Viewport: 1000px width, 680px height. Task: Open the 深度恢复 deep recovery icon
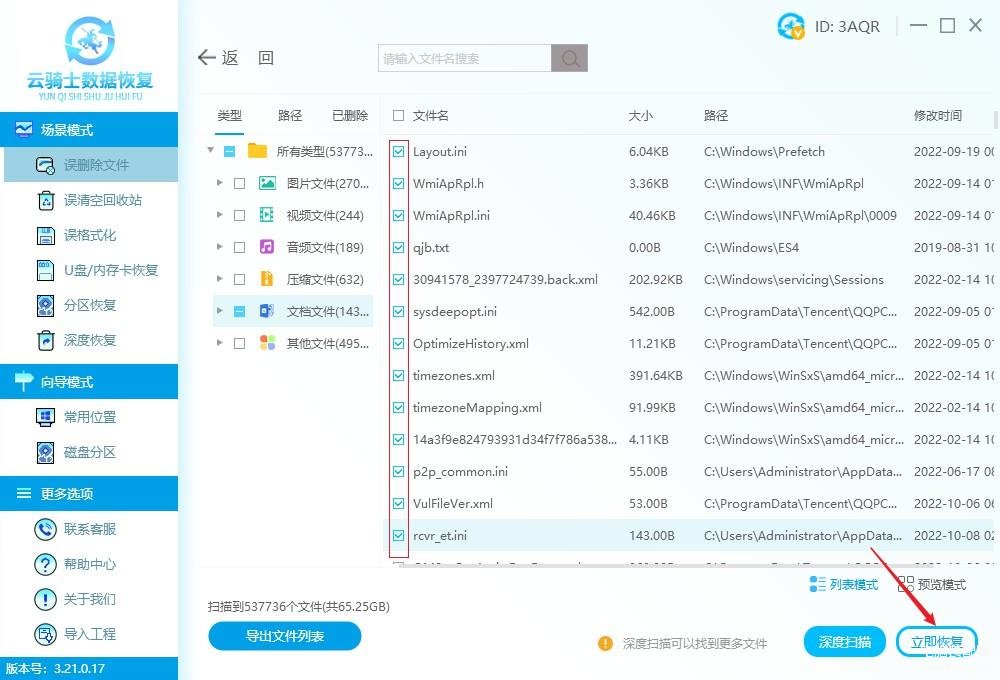(46, 341)
